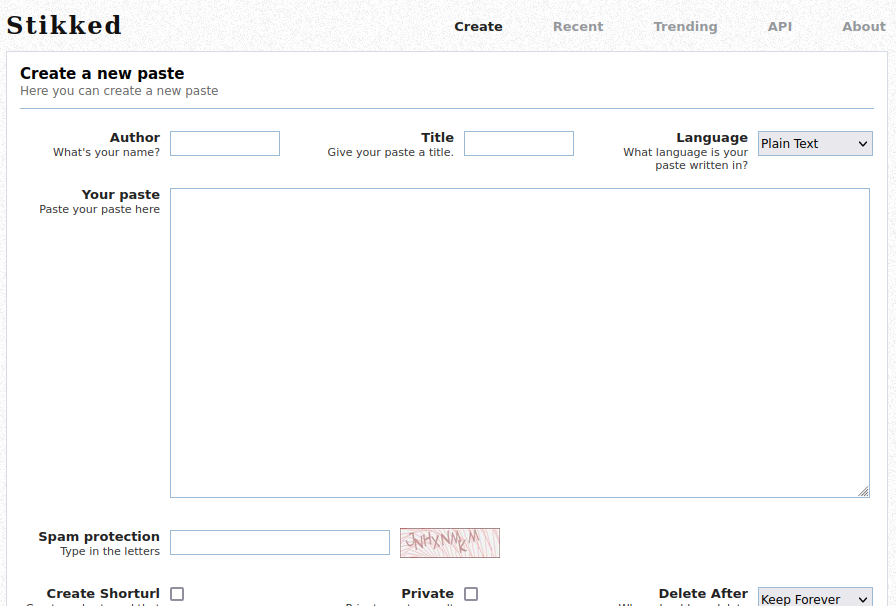Open the Delete After dropdown set to Keep Forever
Viewport: 896px width, 606px height.
coord(812,598)
